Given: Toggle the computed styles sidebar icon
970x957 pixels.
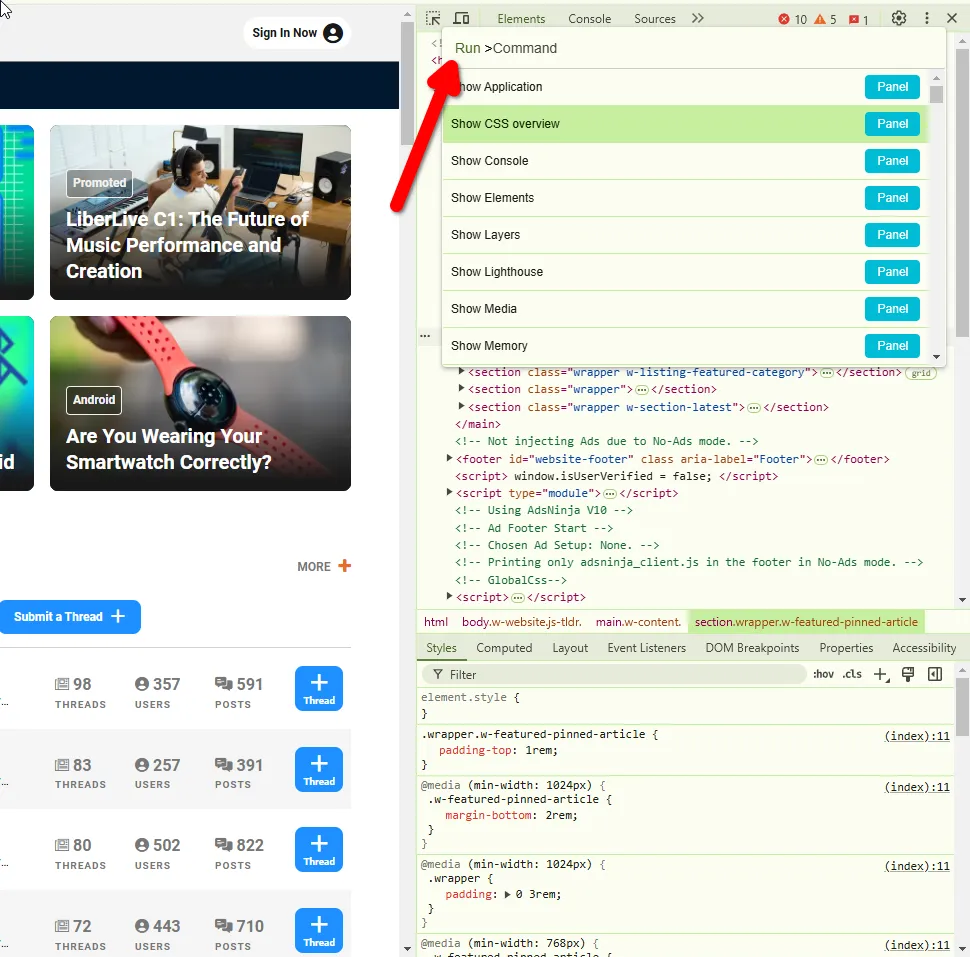Looking at the screenshot, I should click(935, 675).
